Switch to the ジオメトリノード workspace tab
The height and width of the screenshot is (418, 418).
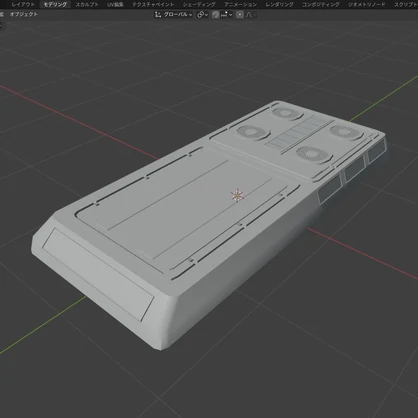[366, 5]
